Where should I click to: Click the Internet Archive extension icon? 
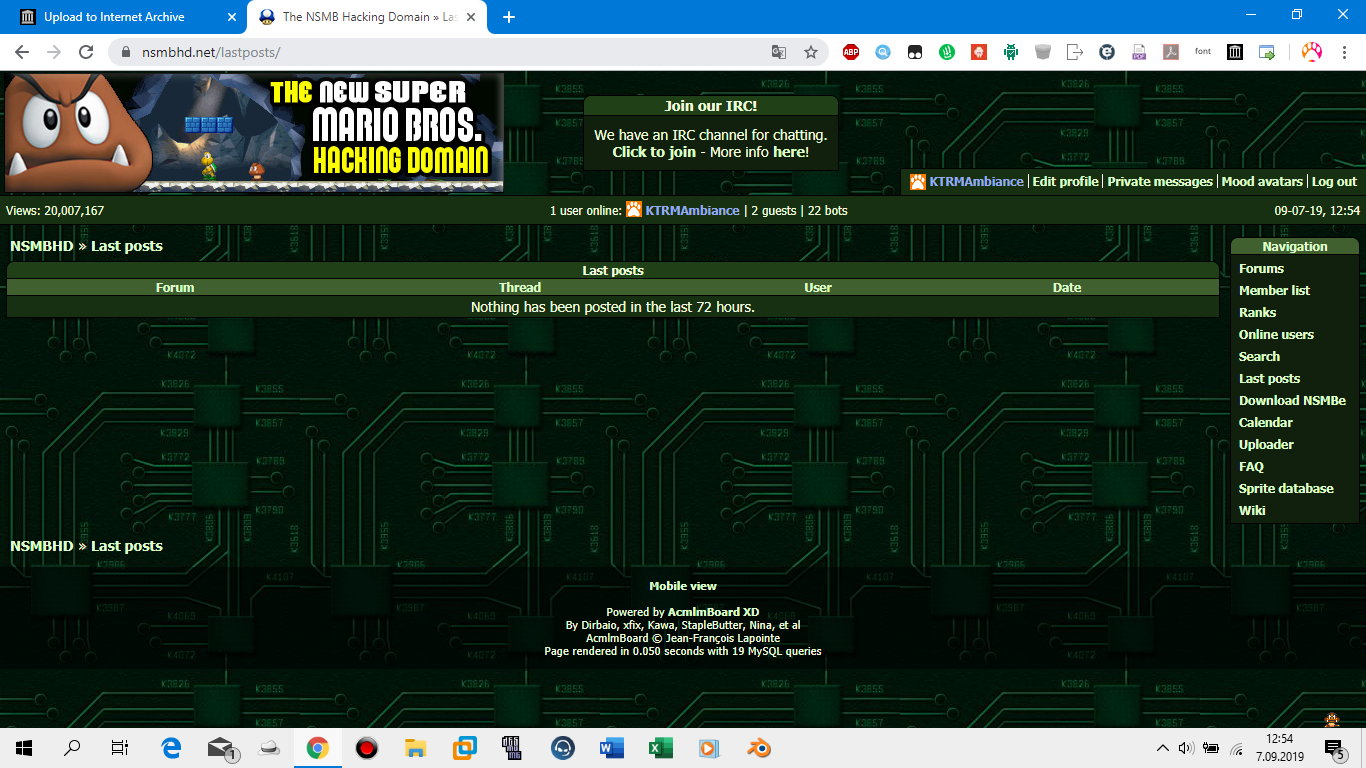(x=1235, y=52)
